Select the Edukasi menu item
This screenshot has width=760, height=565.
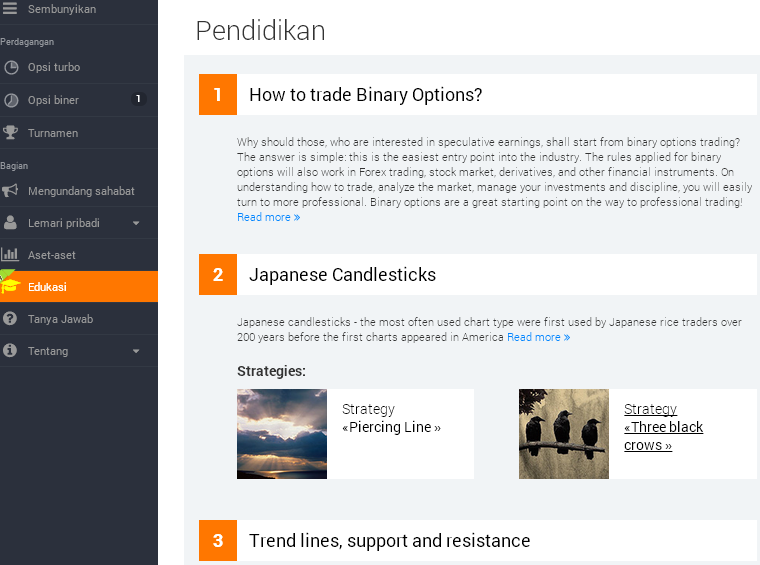tap(79, 287)
